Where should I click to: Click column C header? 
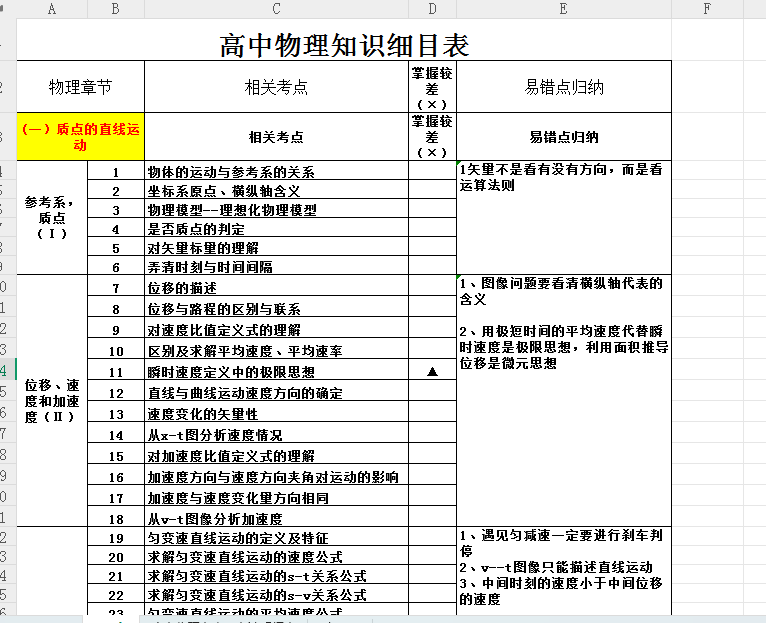[x=276, y=9]
